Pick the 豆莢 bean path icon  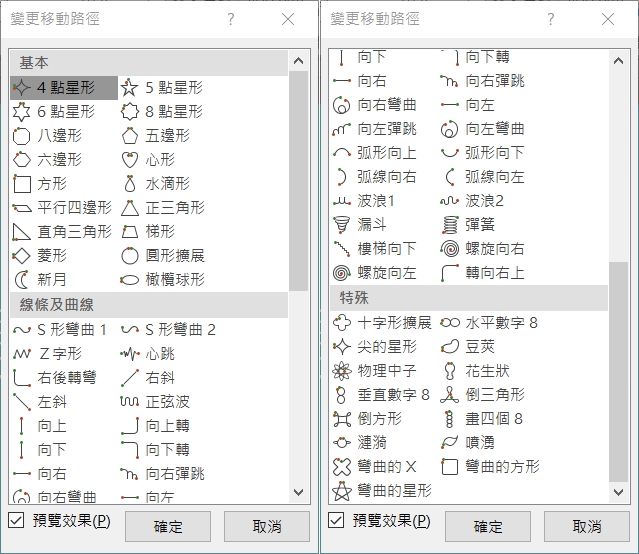(450, 347)
